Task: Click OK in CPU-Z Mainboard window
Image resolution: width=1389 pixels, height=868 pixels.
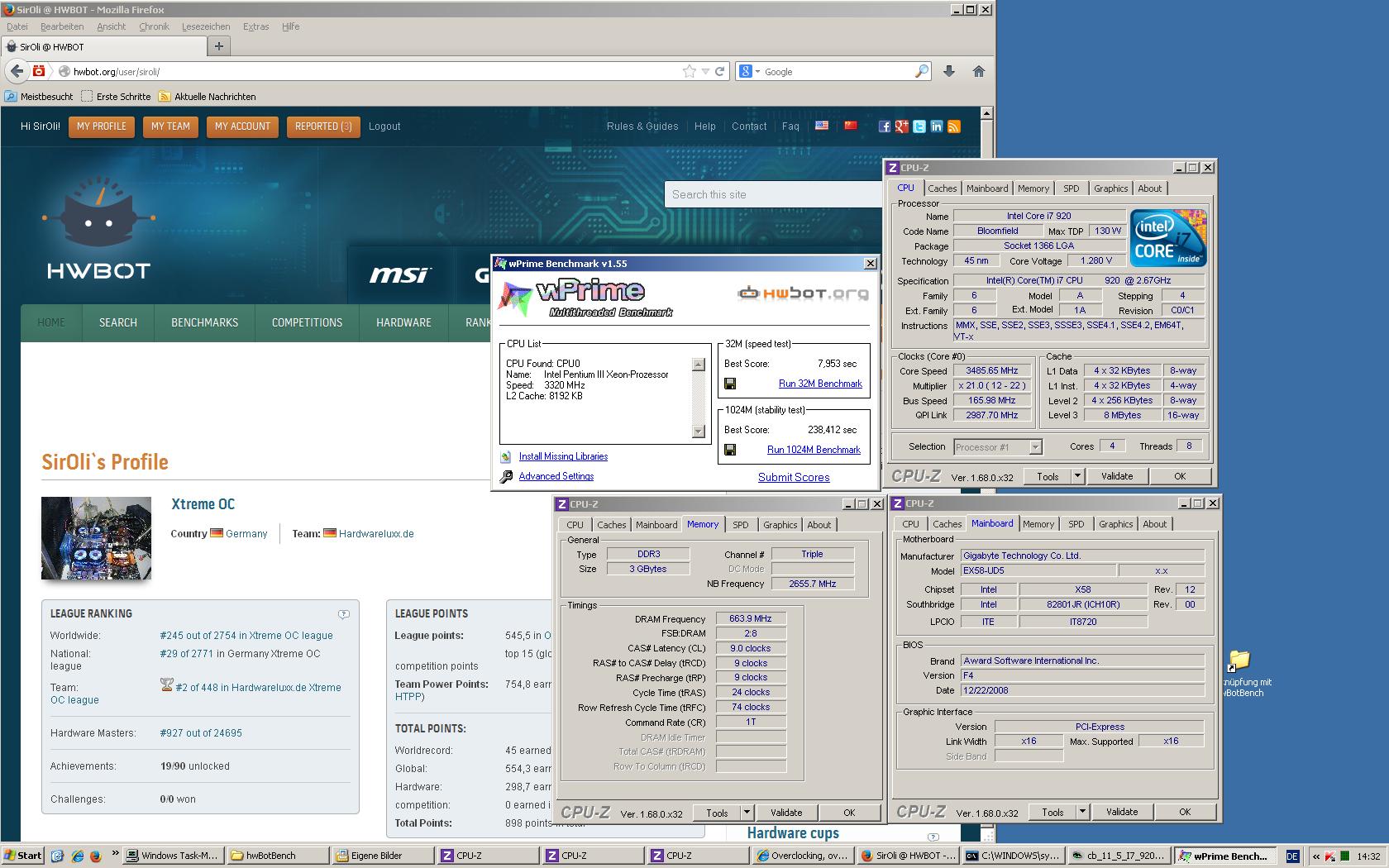Action: (x=1184, y=812)
